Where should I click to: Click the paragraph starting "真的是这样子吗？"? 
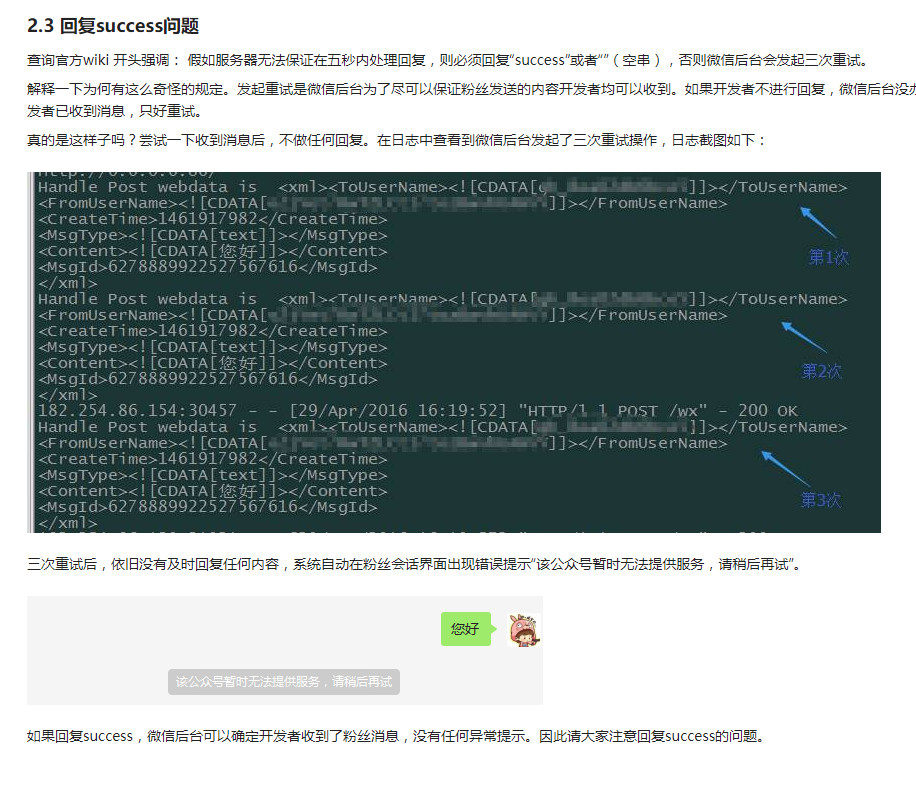pos(396,140)
